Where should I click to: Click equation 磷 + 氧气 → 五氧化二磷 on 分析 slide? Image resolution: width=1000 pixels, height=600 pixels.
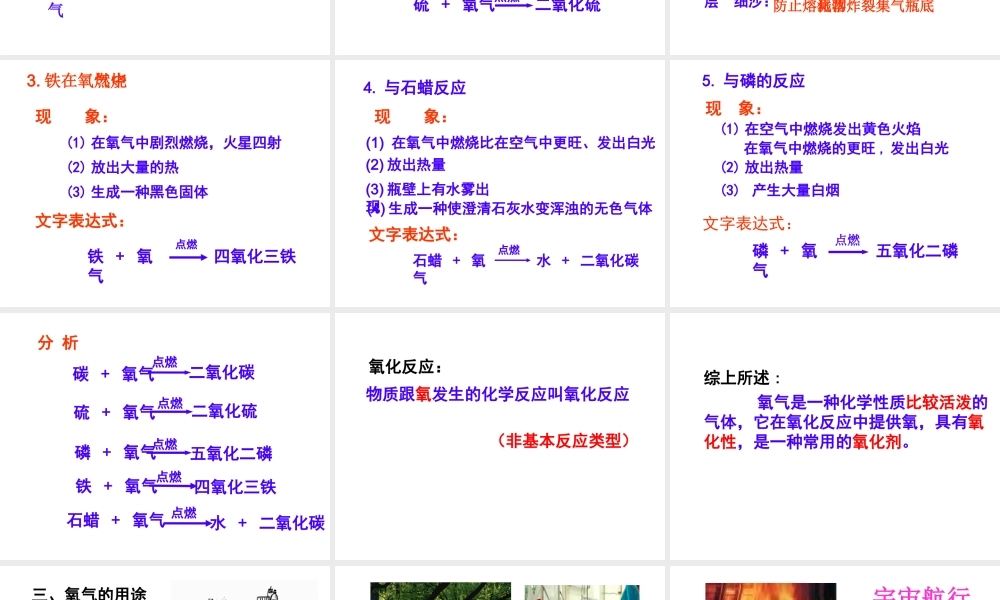click(x=173, y=450)
